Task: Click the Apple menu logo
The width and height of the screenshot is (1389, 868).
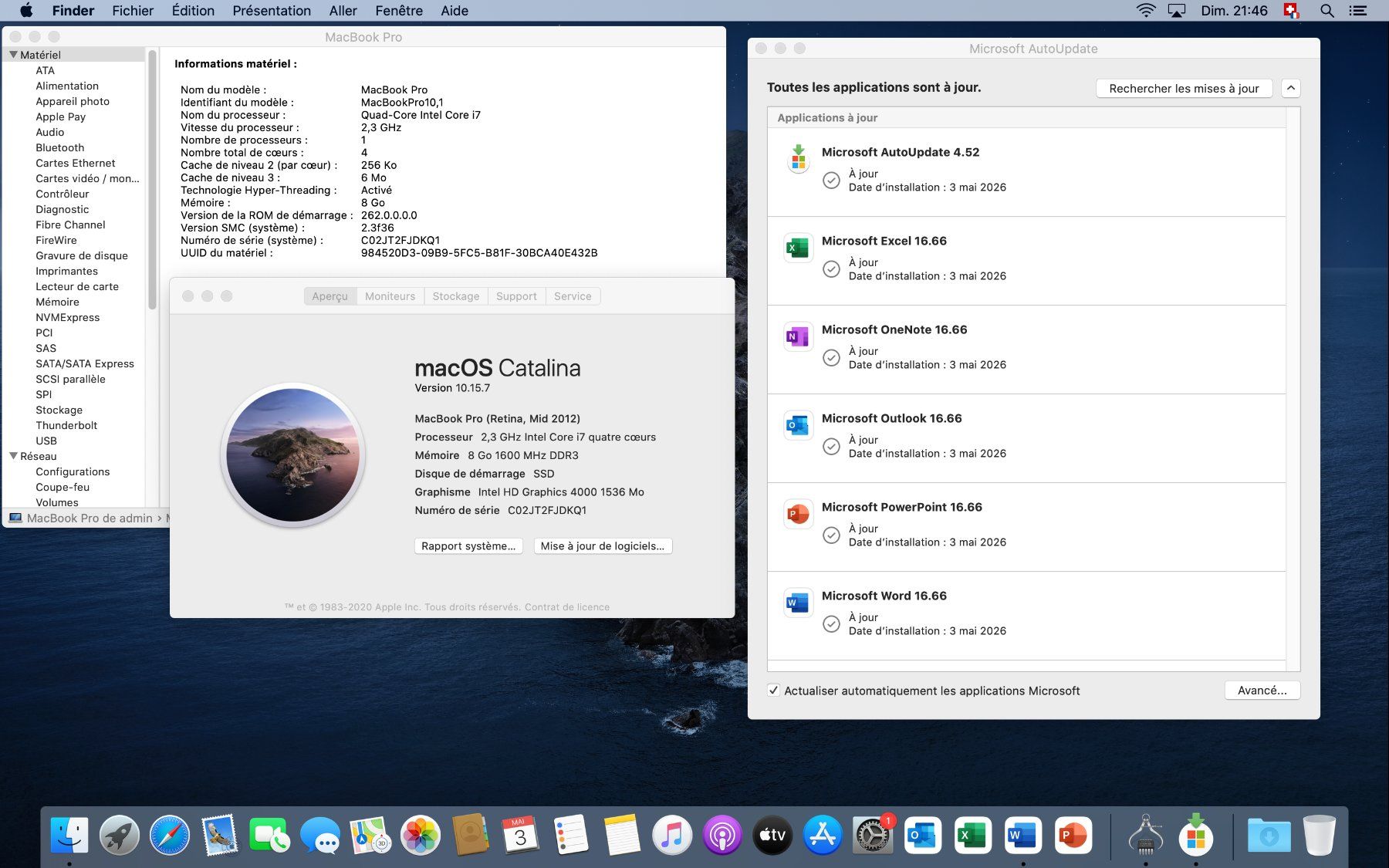Action: (x=25, y=10)
